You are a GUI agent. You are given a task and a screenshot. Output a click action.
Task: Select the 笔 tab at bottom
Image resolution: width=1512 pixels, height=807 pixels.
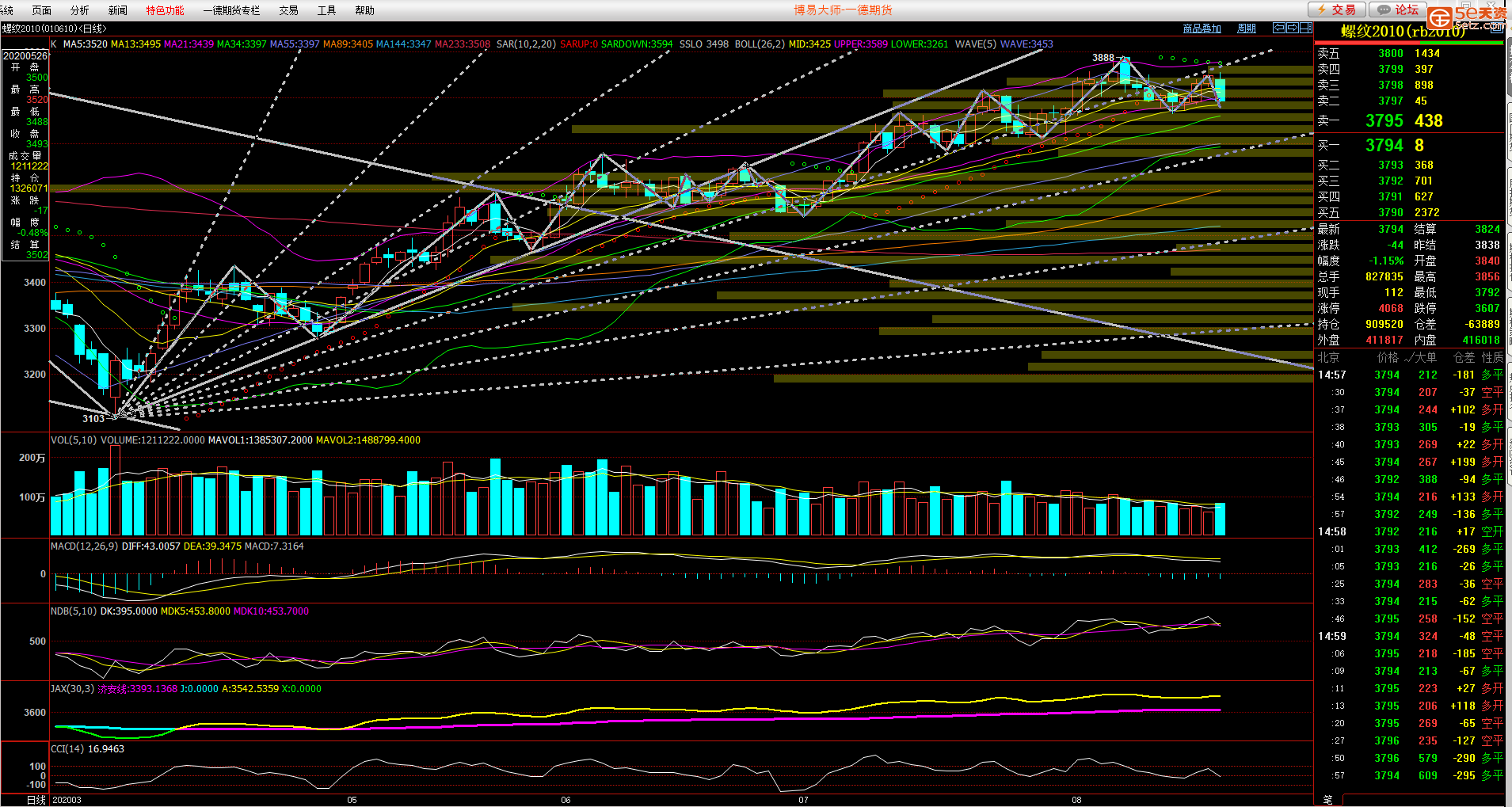[x=1328, y=800]
